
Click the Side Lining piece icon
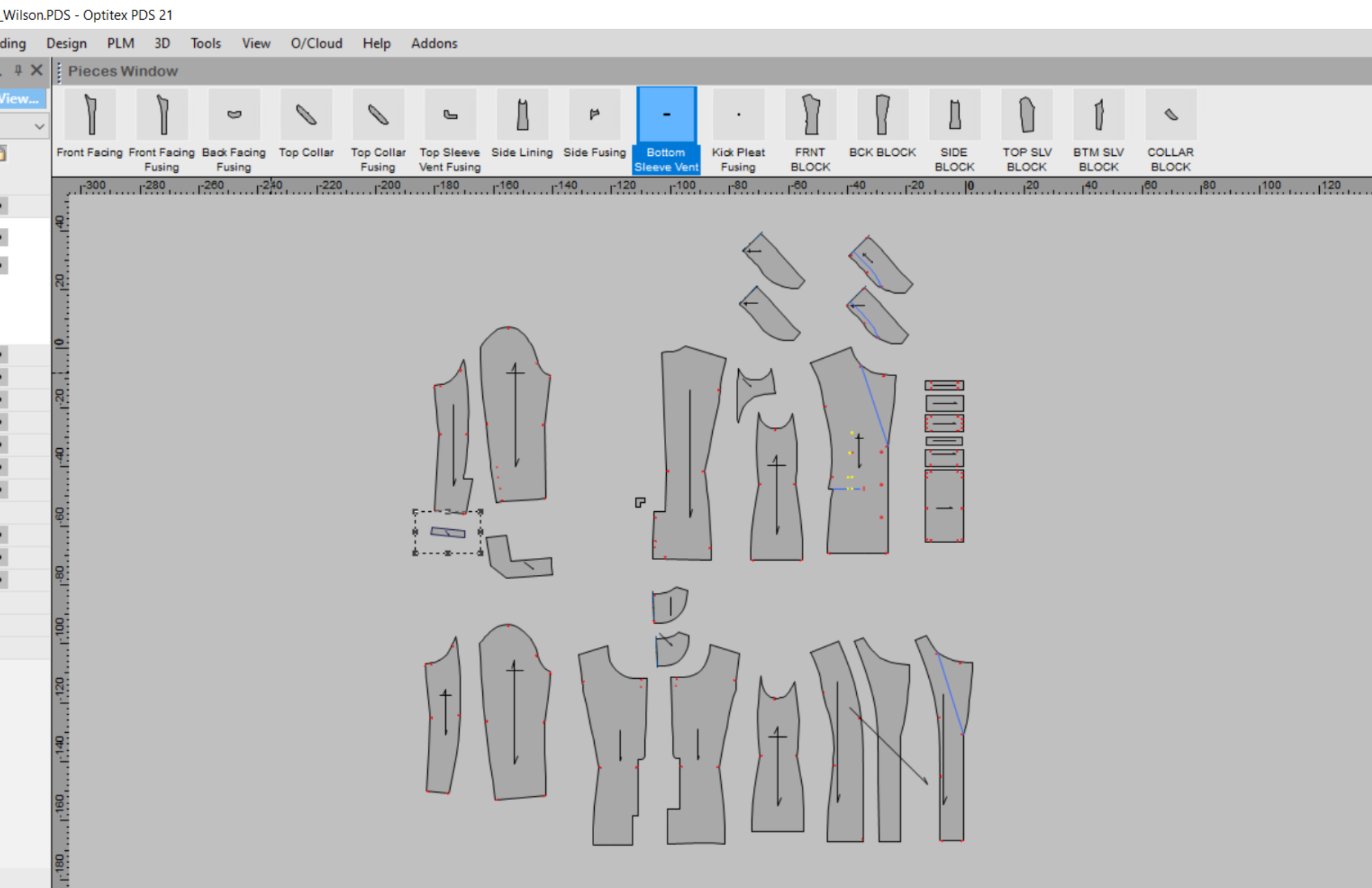point(522,115)
